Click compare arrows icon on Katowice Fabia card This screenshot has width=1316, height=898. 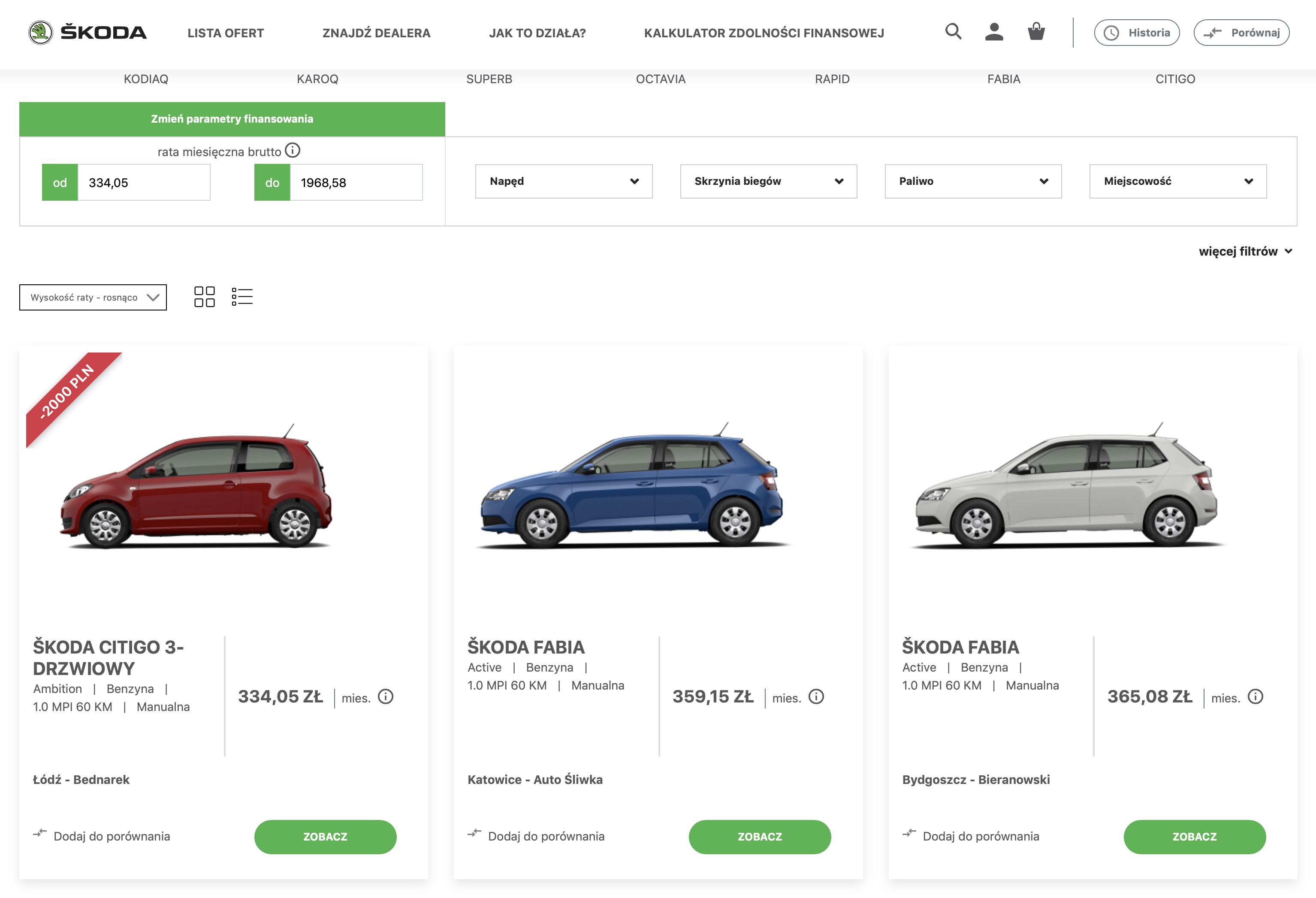point(474,833)
